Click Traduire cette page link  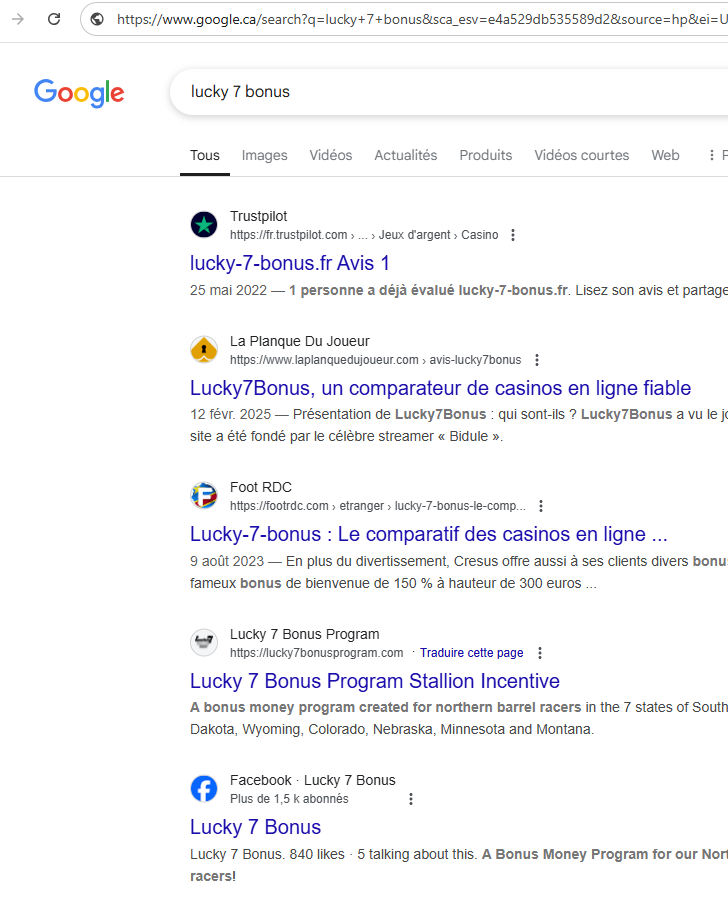click(x=471, y=653)
